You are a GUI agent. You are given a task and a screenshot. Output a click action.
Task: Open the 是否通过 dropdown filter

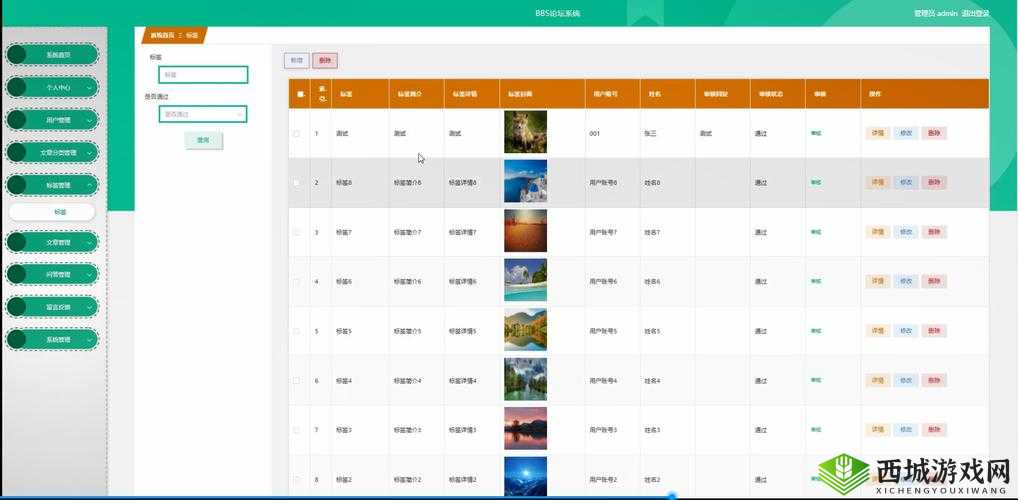203,114
